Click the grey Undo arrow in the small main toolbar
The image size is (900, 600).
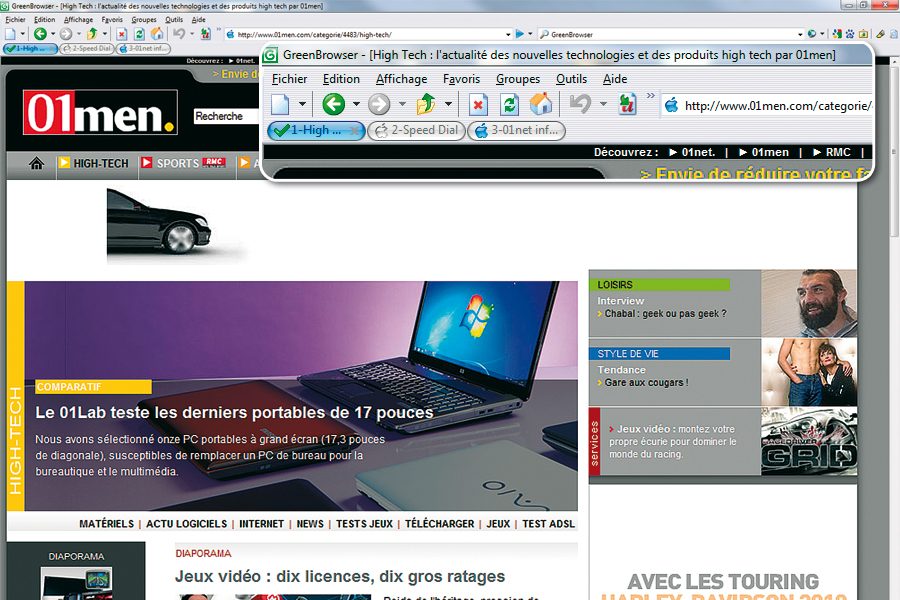[x=180, y=34]
